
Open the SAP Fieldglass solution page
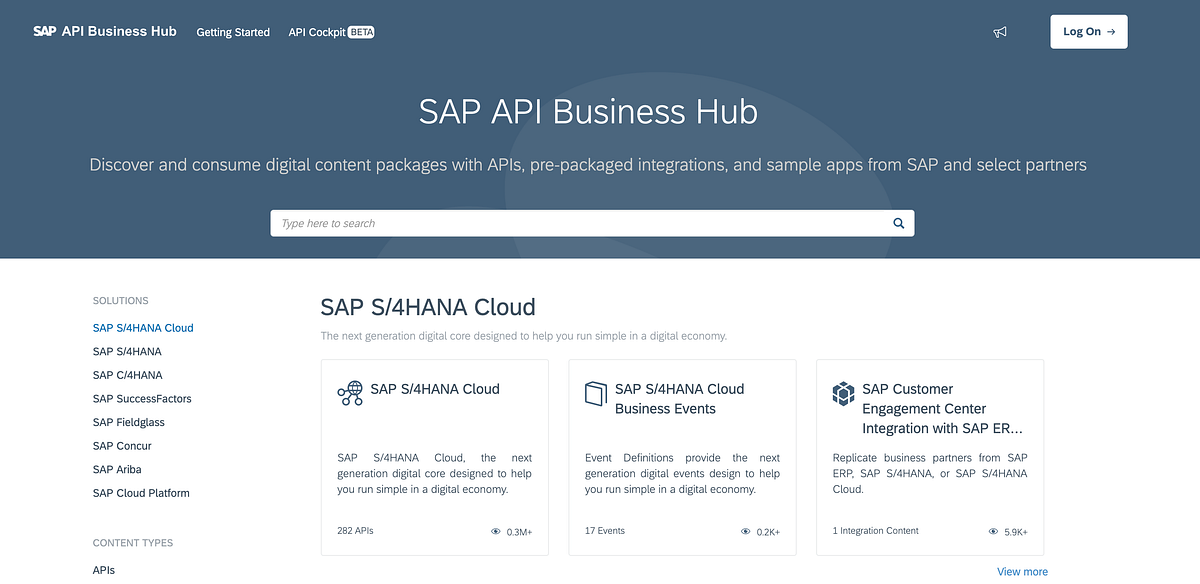[x=128, y=421]
